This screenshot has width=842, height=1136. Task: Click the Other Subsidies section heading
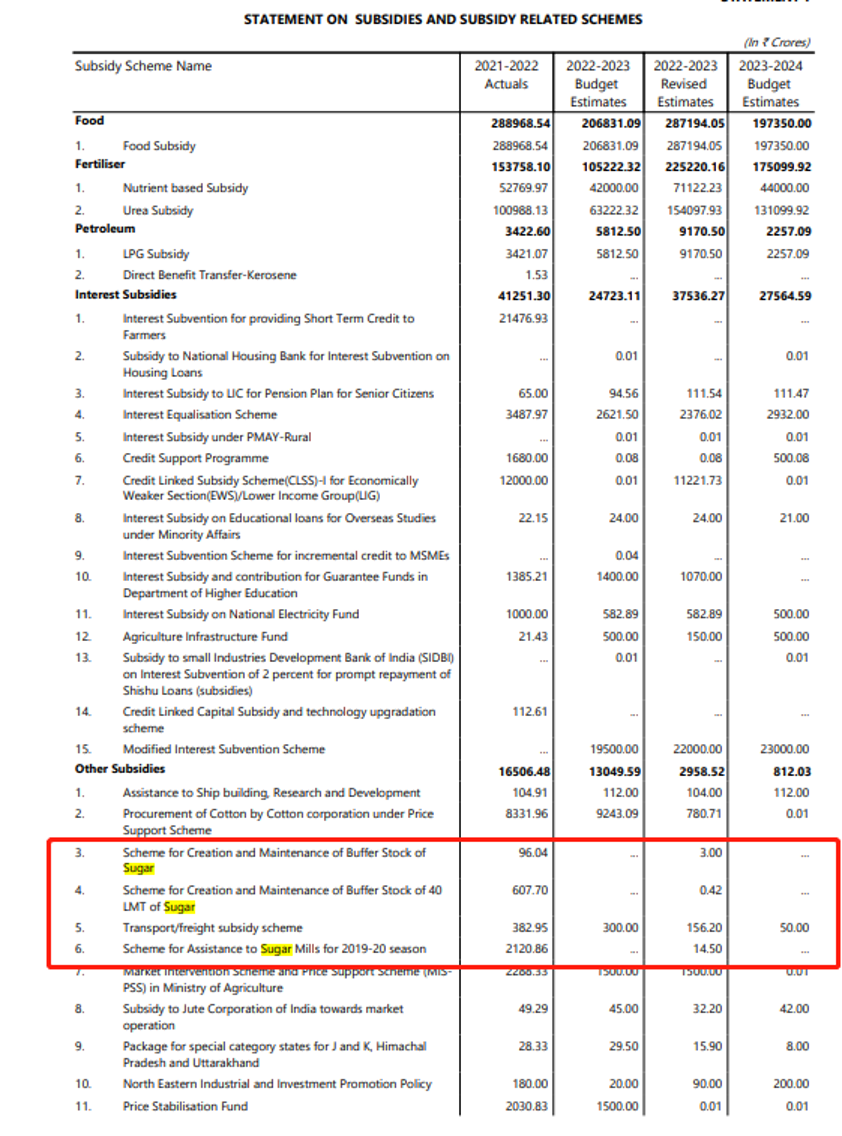120,769
